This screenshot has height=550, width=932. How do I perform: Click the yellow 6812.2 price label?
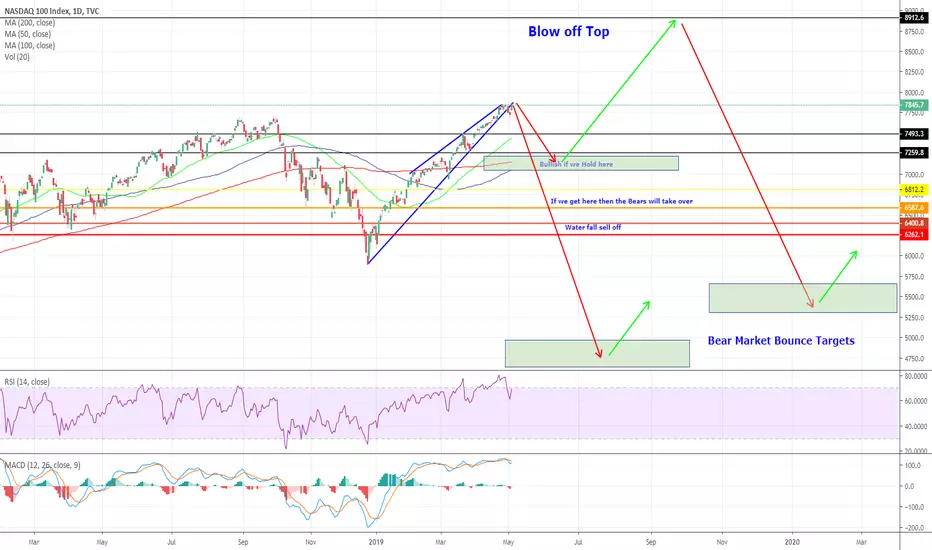click(914, 190)
